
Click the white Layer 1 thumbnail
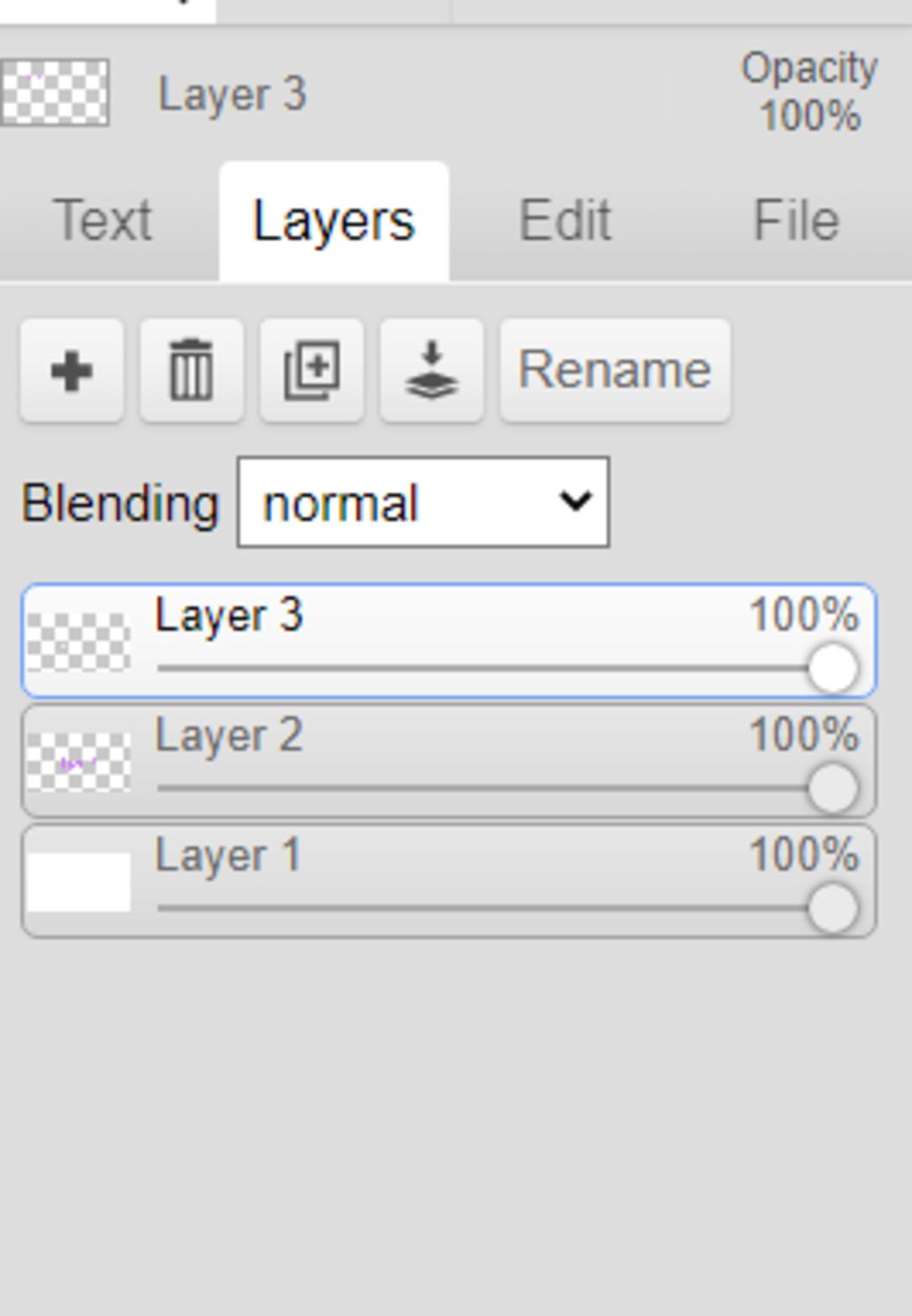[78, 882]
